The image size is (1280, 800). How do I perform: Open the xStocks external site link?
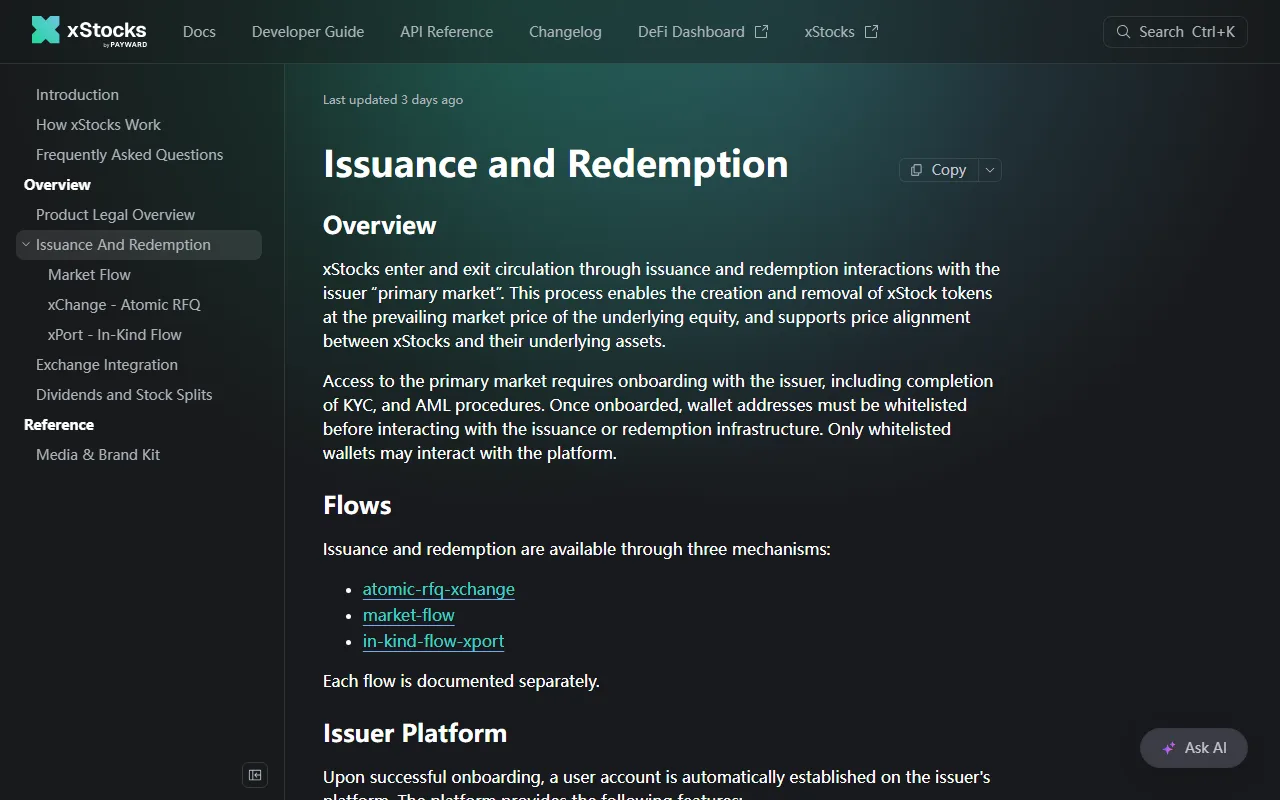click(841, 32)
